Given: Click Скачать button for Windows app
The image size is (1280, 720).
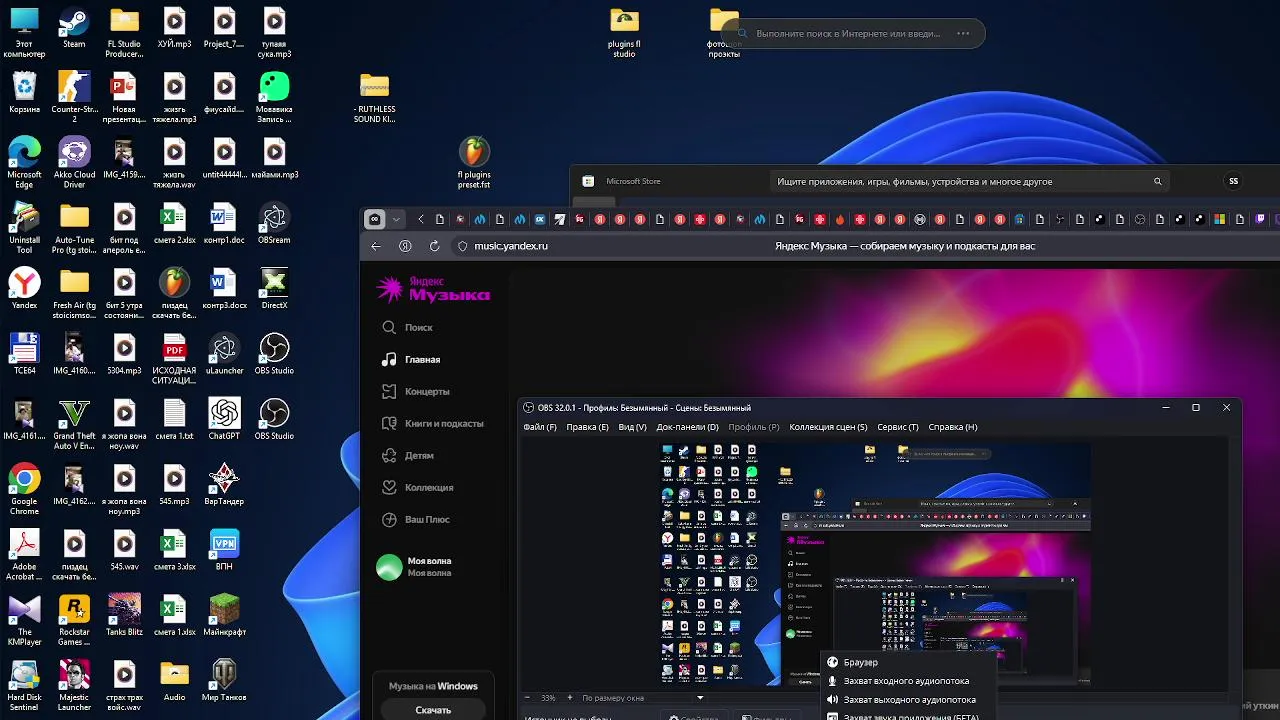Looking at the screenshot, I should tap(433, 710).
